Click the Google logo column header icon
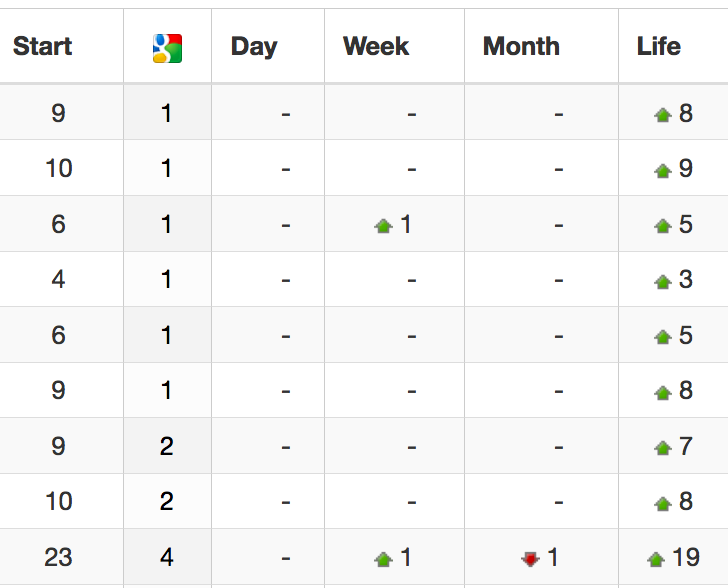This screenshot has height=588, width=728. (x=167, y=48)
